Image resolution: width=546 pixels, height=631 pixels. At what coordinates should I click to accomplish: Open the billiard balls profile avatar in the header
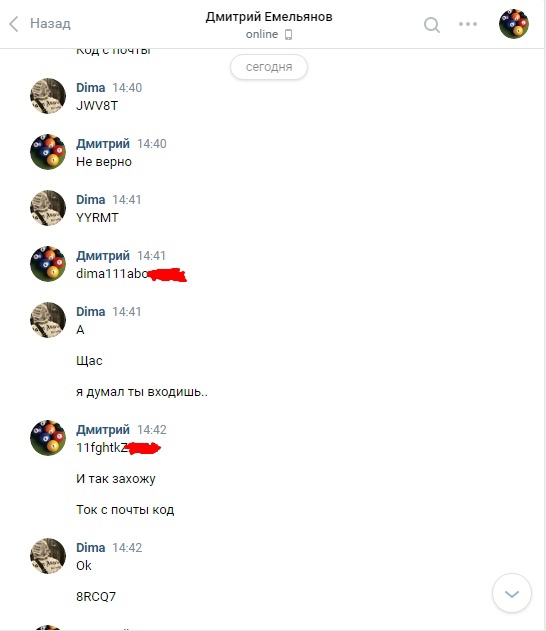[x=514, y=24]
